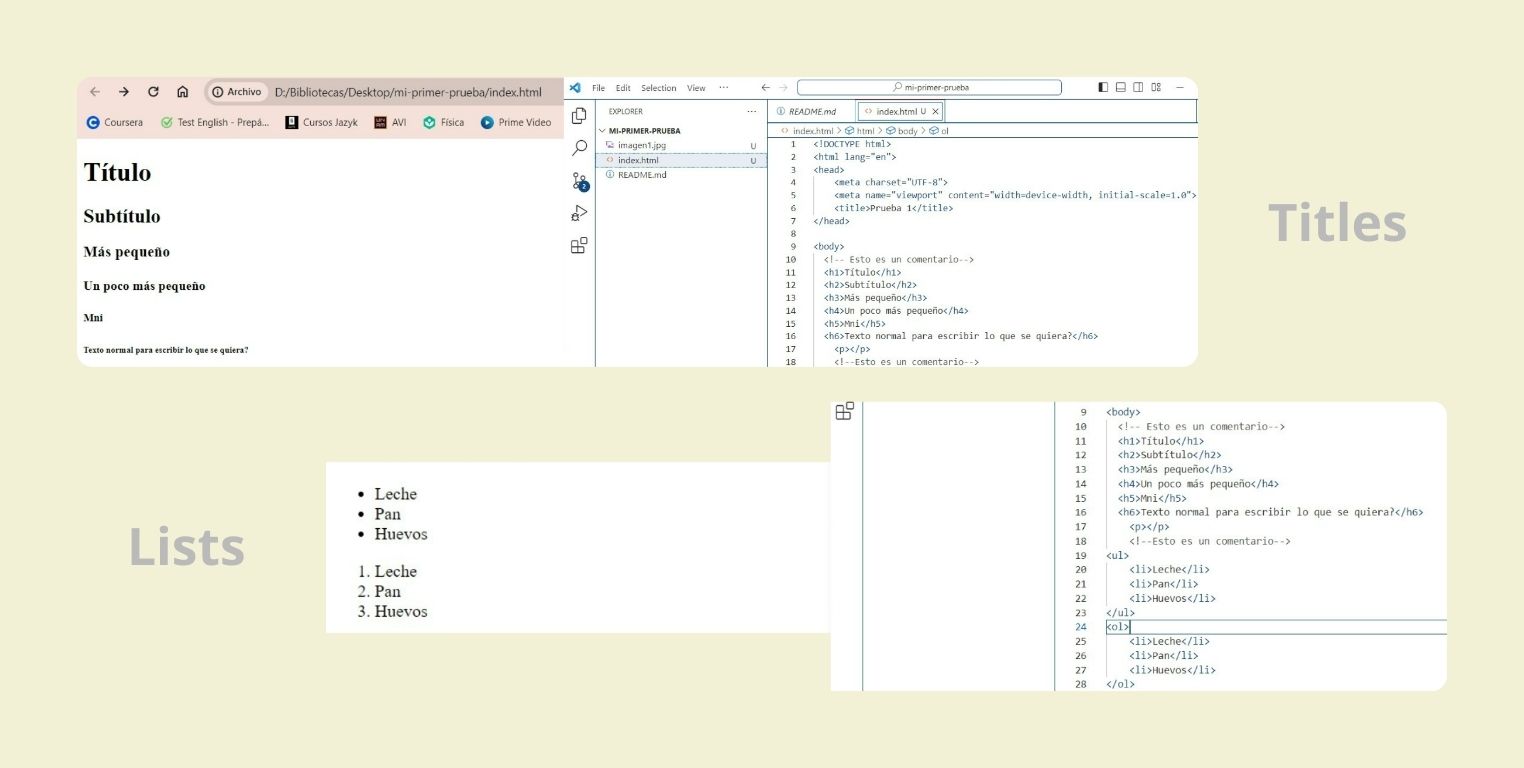1524x768 pixels.
Task: Click the Archivo site info chip
Action: point(237,92)
